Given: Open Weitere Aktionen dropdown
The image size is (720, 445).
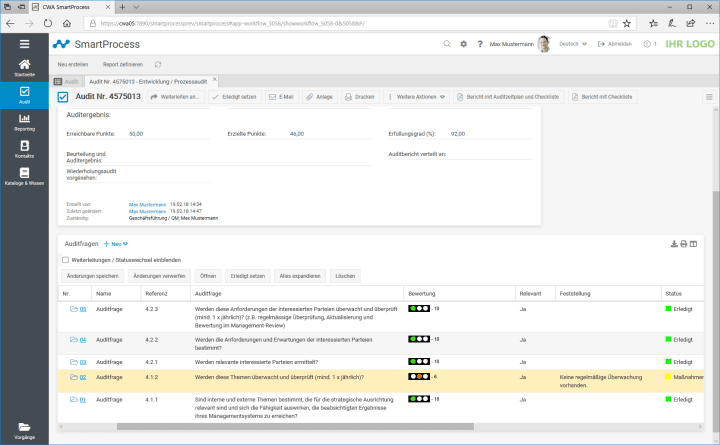Looking at the screenshot, I should coord(416,97).
